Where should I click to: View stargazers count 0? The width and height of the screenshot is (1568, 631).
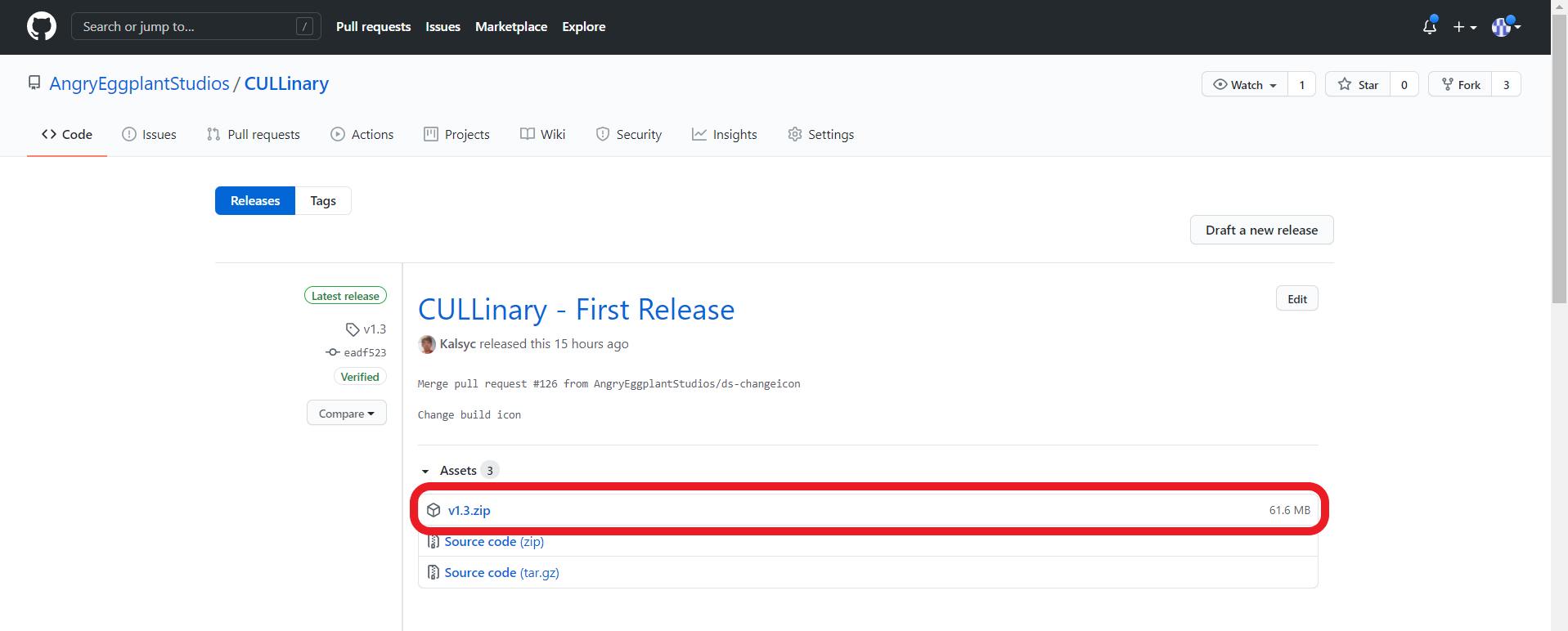pyautogui.click(x=1404, y=84)
